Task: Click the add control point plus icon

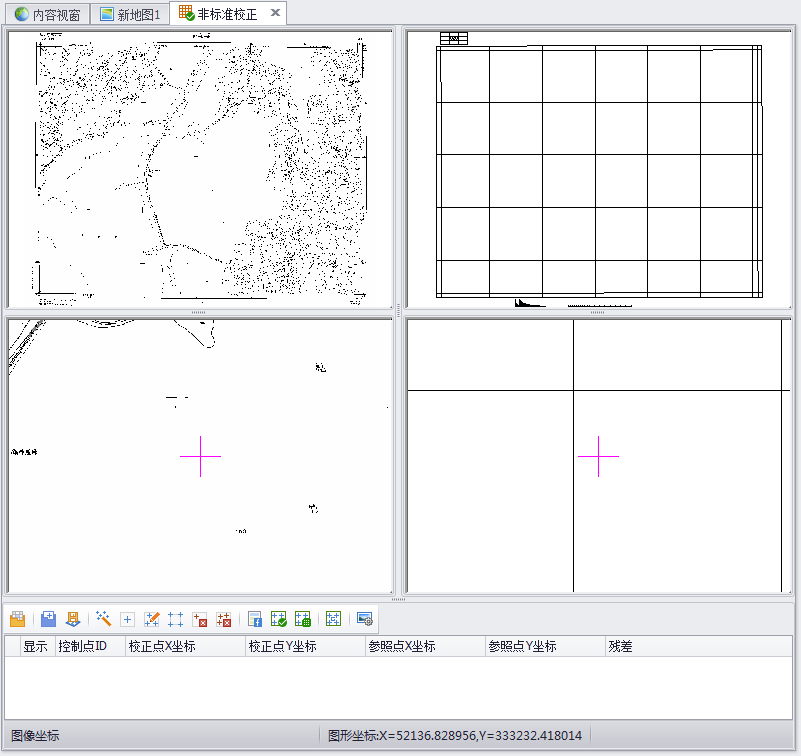Action: click(127, 619)
